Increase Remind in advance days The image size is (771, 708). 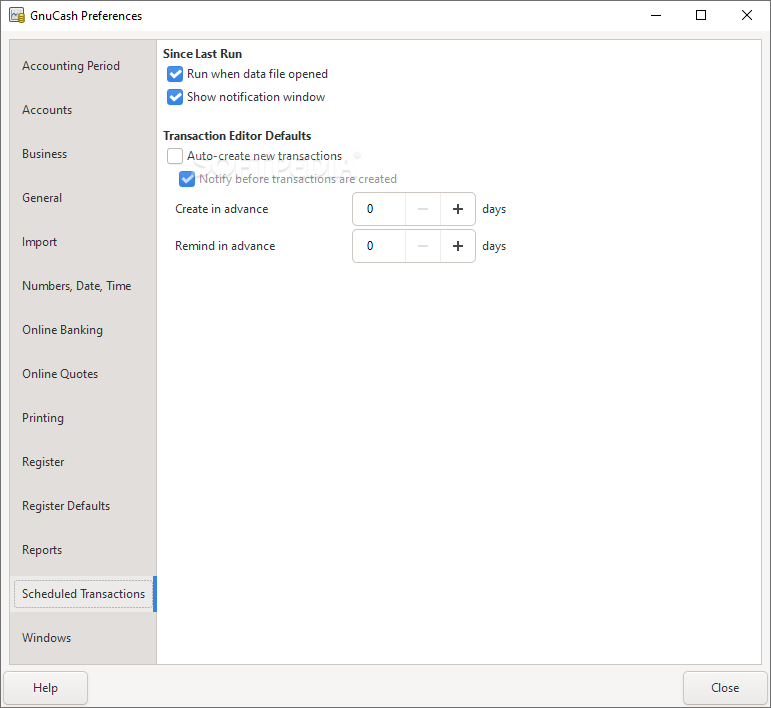pos(458,246)
